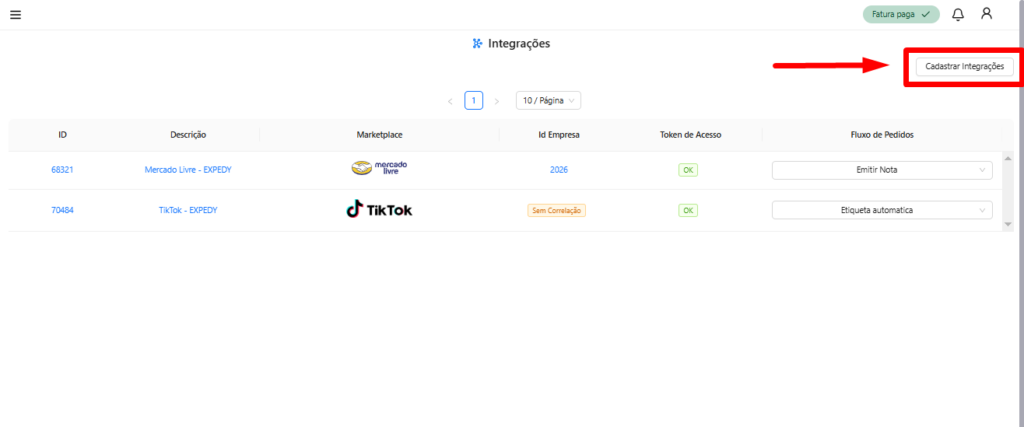Expand the Etiqueta automática dropdown
This screenshot has width=1024, height=427.
(x=882, y=211)
